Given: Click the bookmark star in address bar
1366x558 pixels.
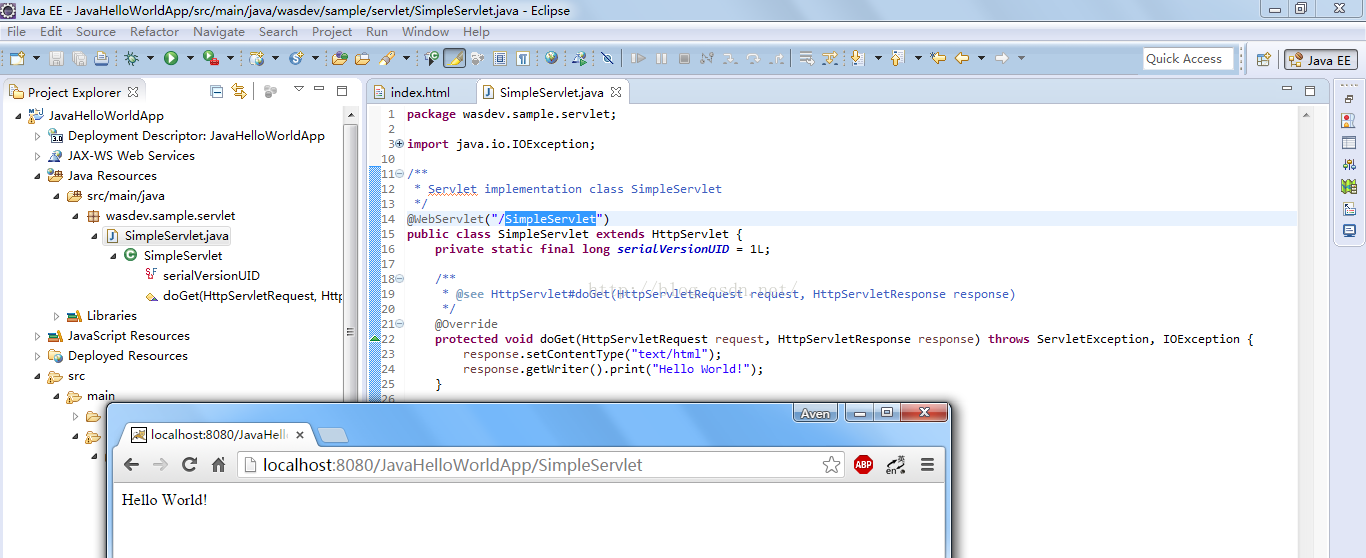Looking at the screenshot, I should point(831,464).
